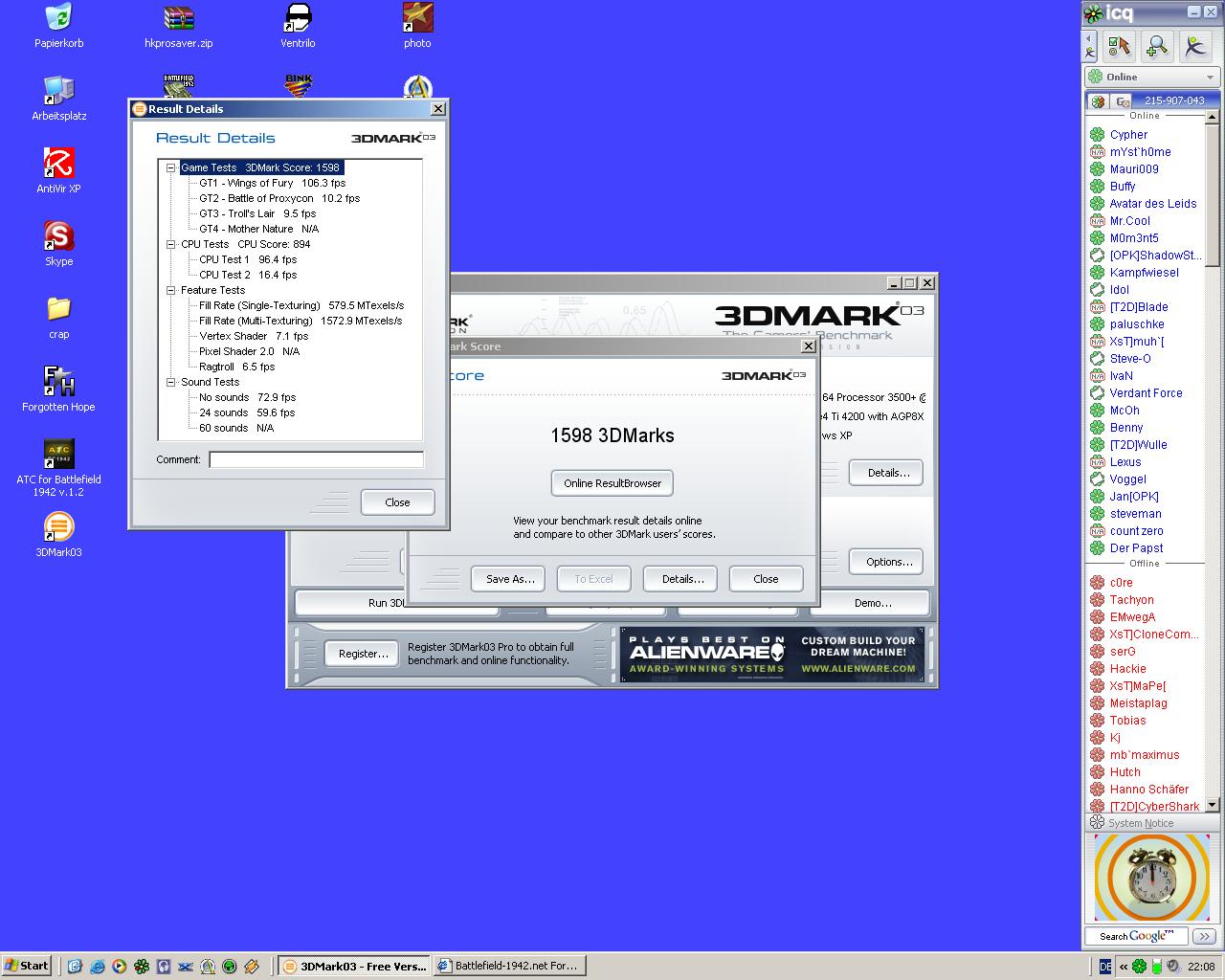Screen dimensions: 1225x980
Task: Collapse the Game Tests tree node
Action: click(170, 167)
